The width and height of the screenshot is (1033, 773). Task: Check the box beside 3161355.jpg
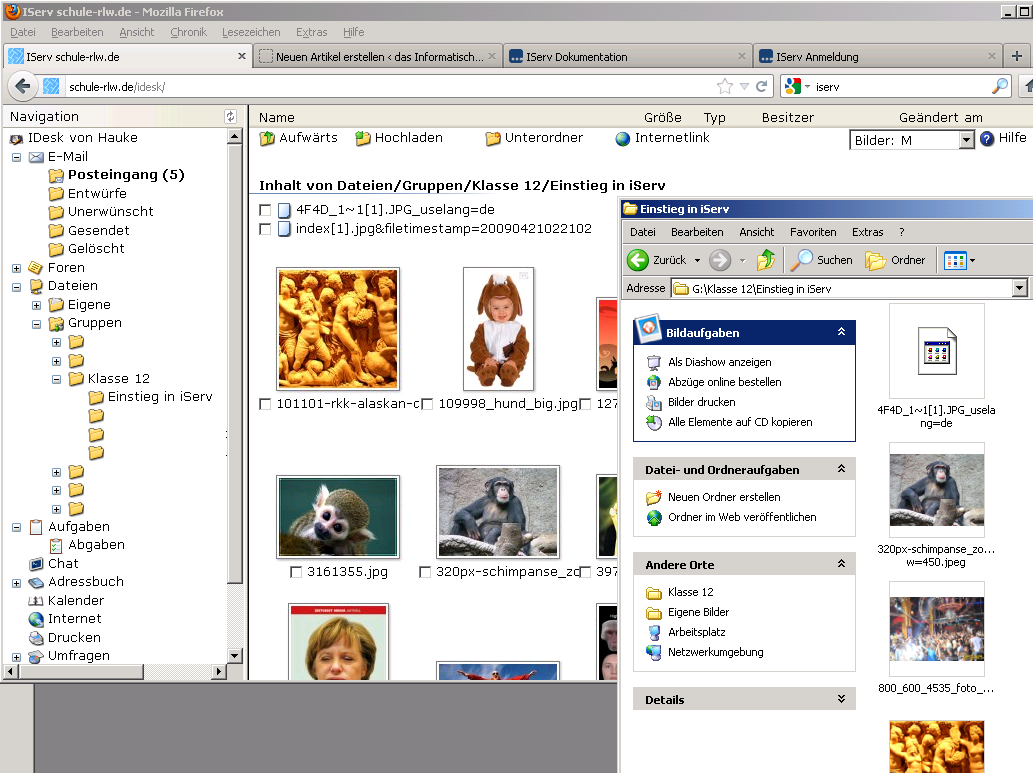295,572
